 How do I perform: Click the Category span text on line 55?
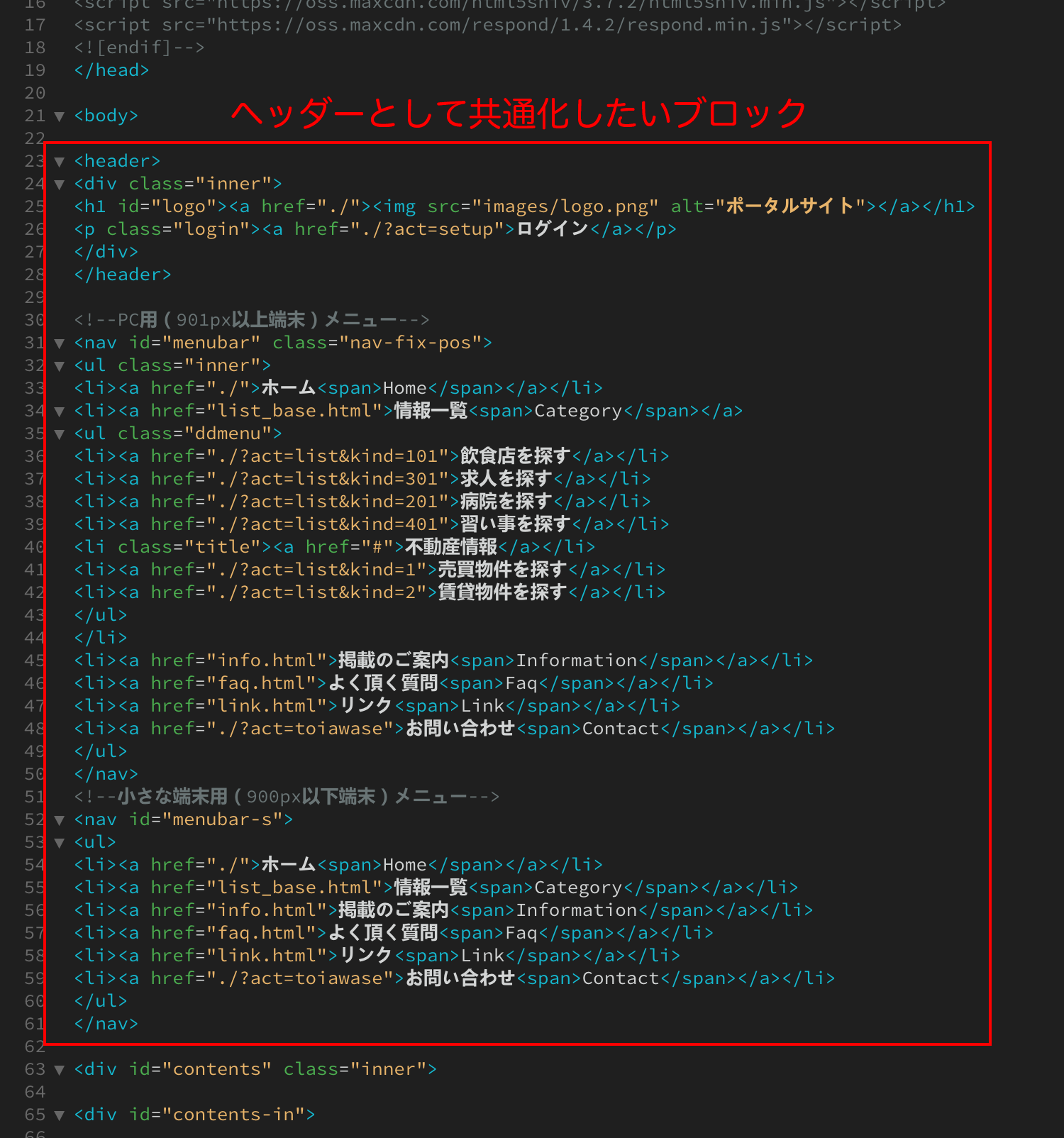pyautogui.click(x=578, y=888)
